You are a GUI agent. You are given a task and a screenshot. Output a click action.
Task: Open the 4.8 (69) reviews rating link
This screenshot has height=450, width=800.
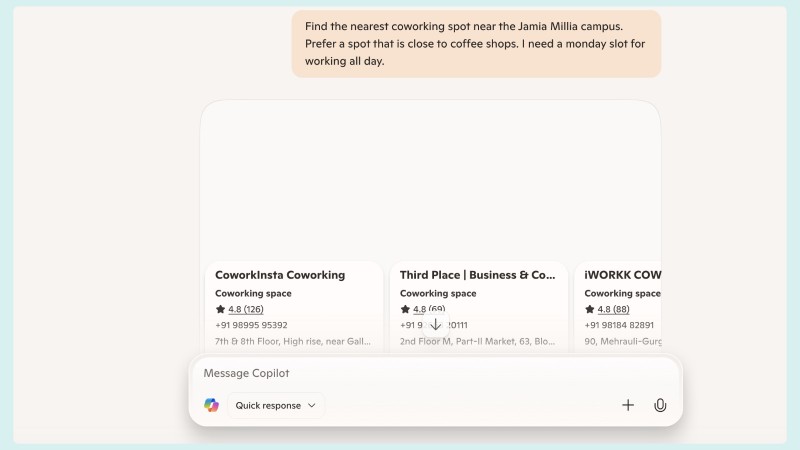point(429,309)
